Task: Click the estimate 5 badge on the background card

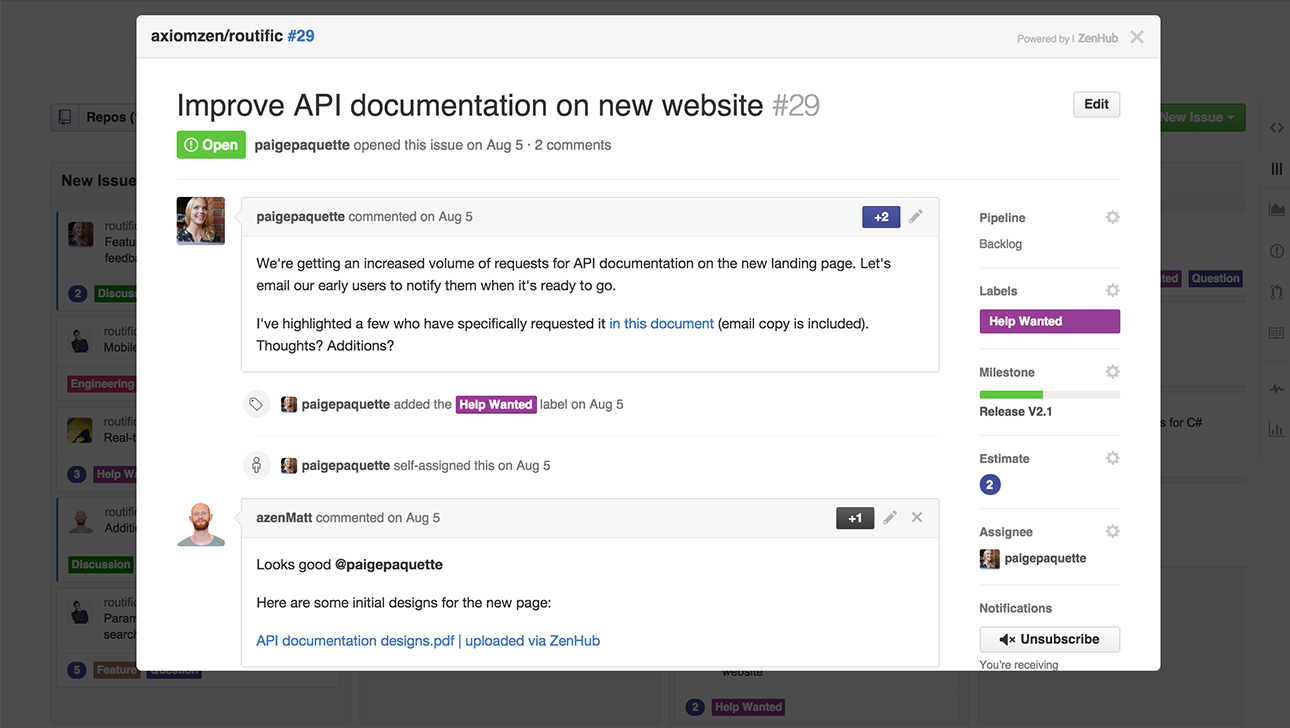Action: 77,670
